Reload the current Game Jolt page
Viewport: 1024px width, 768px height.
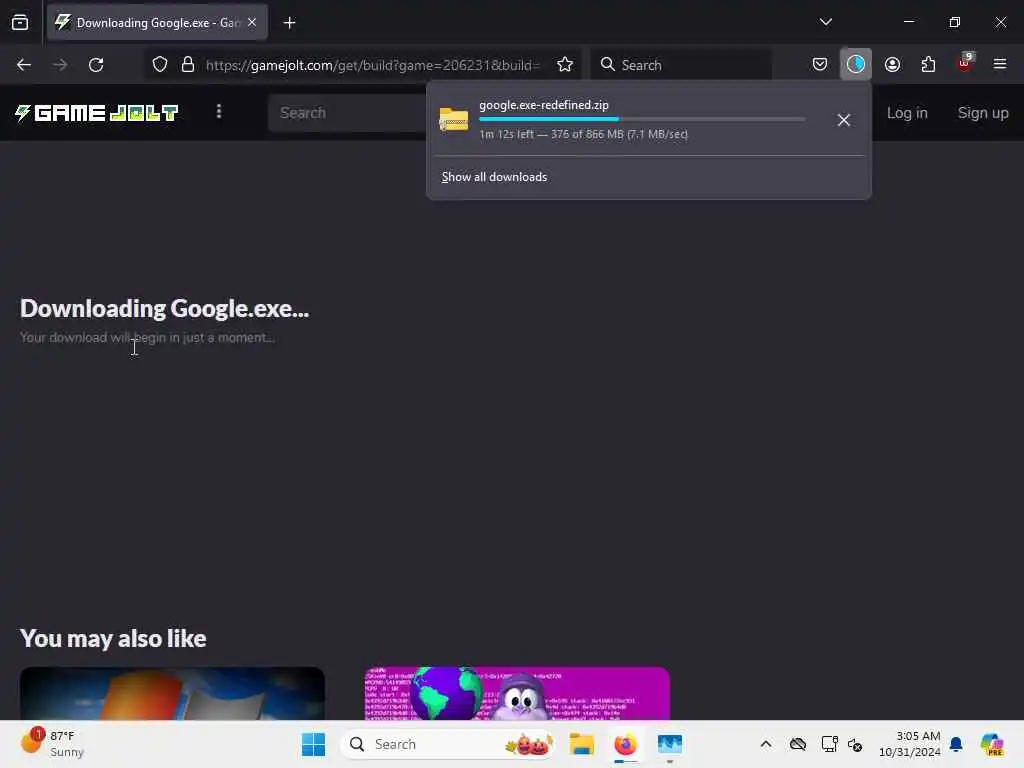point(96,65)
